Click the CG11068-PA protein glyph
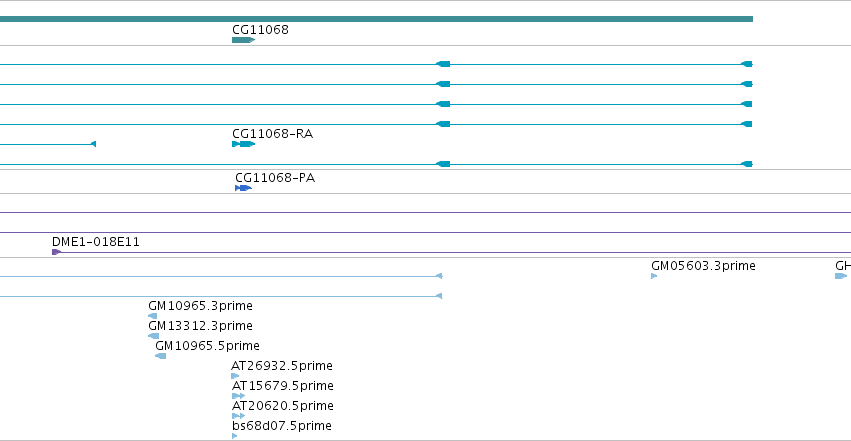This screenshot has width=851, height=441. click(243, 188)
